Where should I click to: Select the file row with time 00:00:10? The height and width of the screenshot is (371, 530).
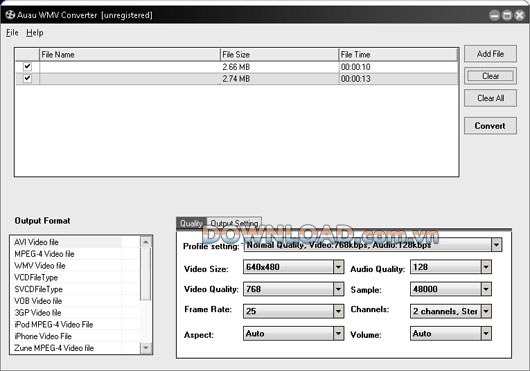tap(237, 67)
